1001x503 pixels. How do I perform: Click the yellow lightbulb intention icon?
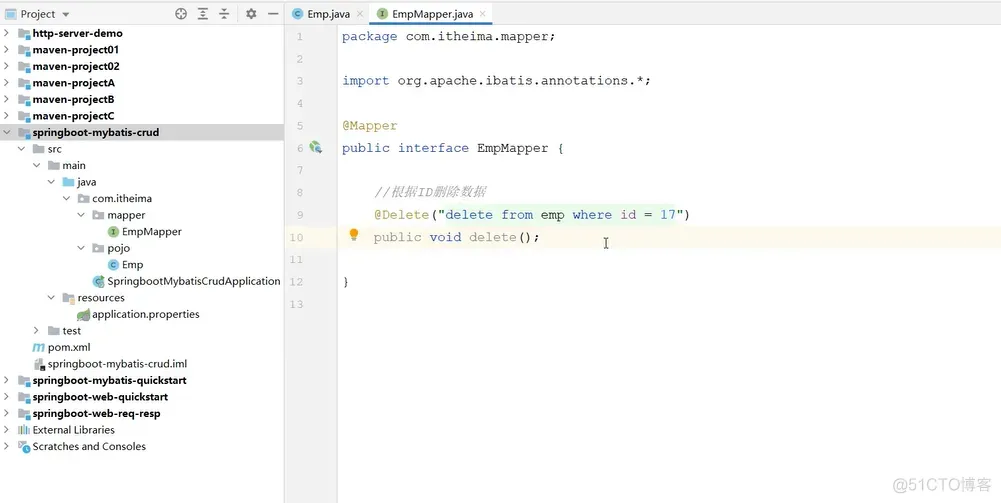(x=354, y=236)
